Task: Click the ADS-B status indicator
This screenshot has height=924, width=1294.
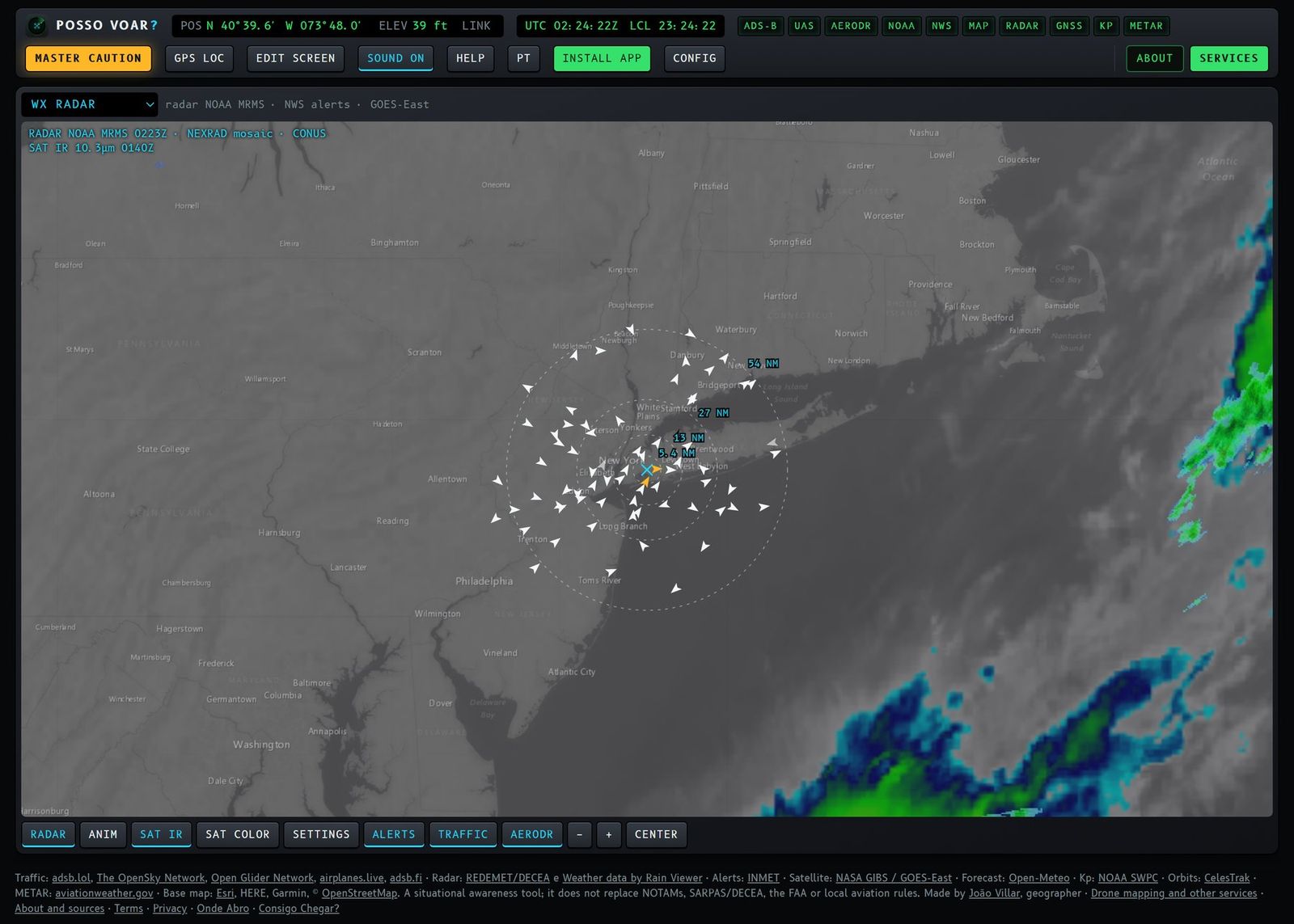Action: click(760, 26)
